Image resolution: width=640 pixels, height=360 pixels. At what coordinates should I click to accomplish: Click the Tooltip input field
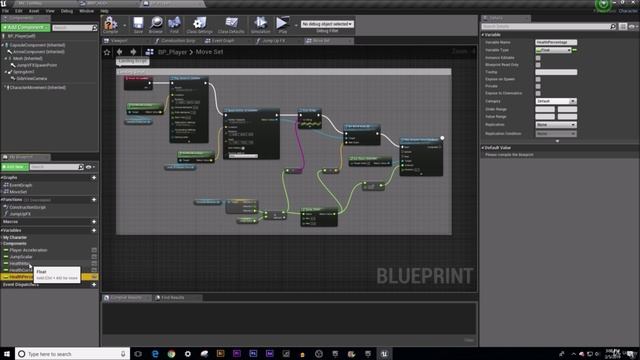coord(556,72)
